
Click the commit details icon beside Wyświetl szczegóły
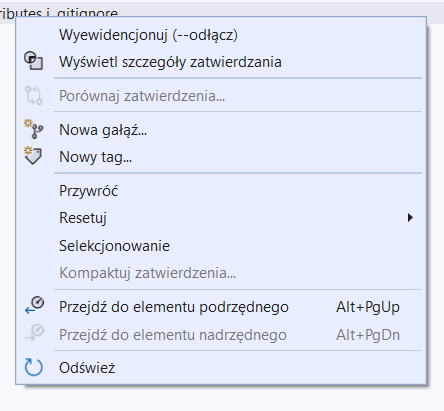[34, 61]
